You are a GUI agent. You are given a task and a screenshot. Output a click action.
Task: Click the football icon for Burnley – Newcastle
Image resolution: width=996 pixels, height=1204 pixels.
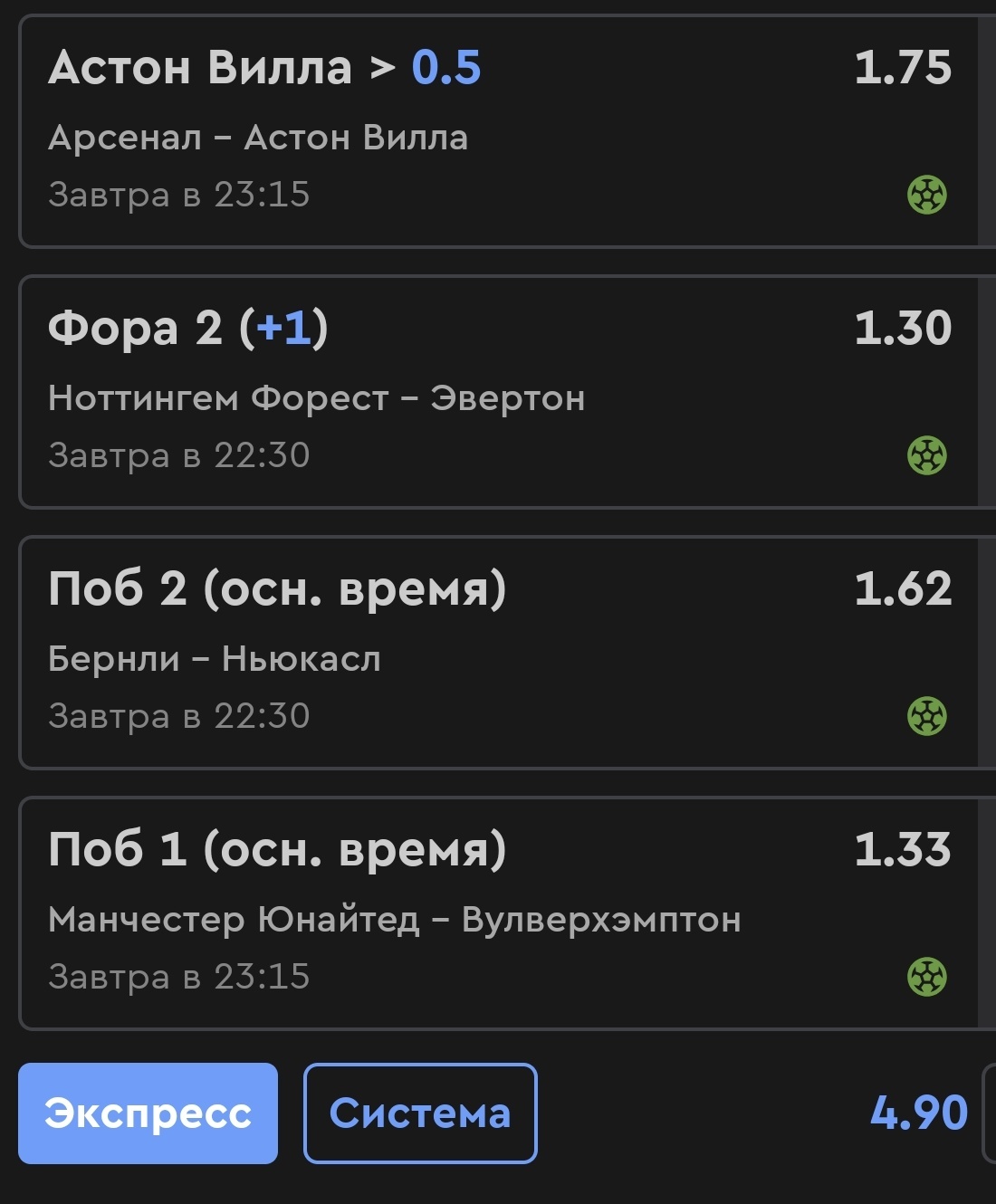click(926, 716)
